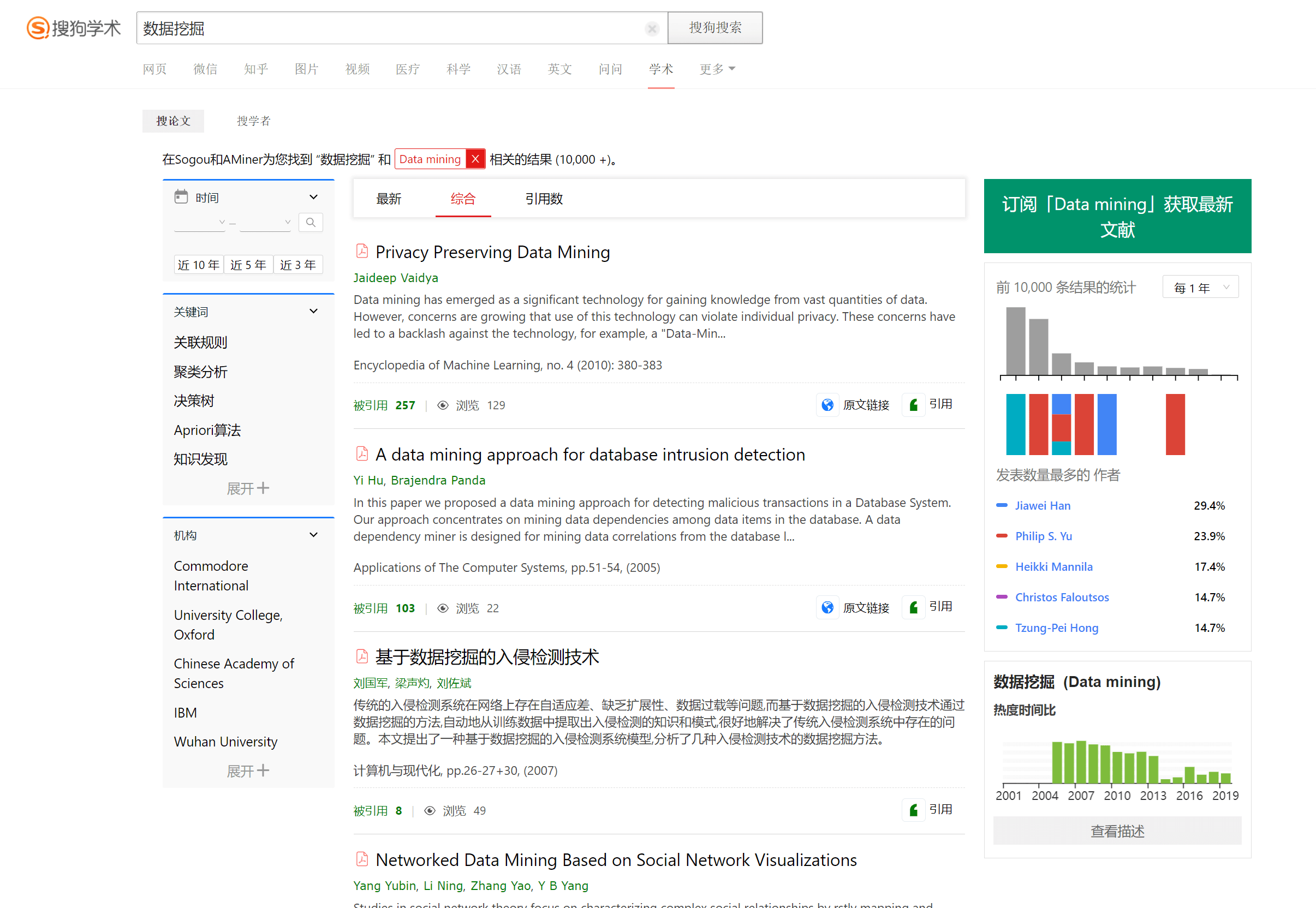Open the Networked Data Mining paper title
Screen dimensions: 1316x908
pyautogui.click(x=616, y=859)
